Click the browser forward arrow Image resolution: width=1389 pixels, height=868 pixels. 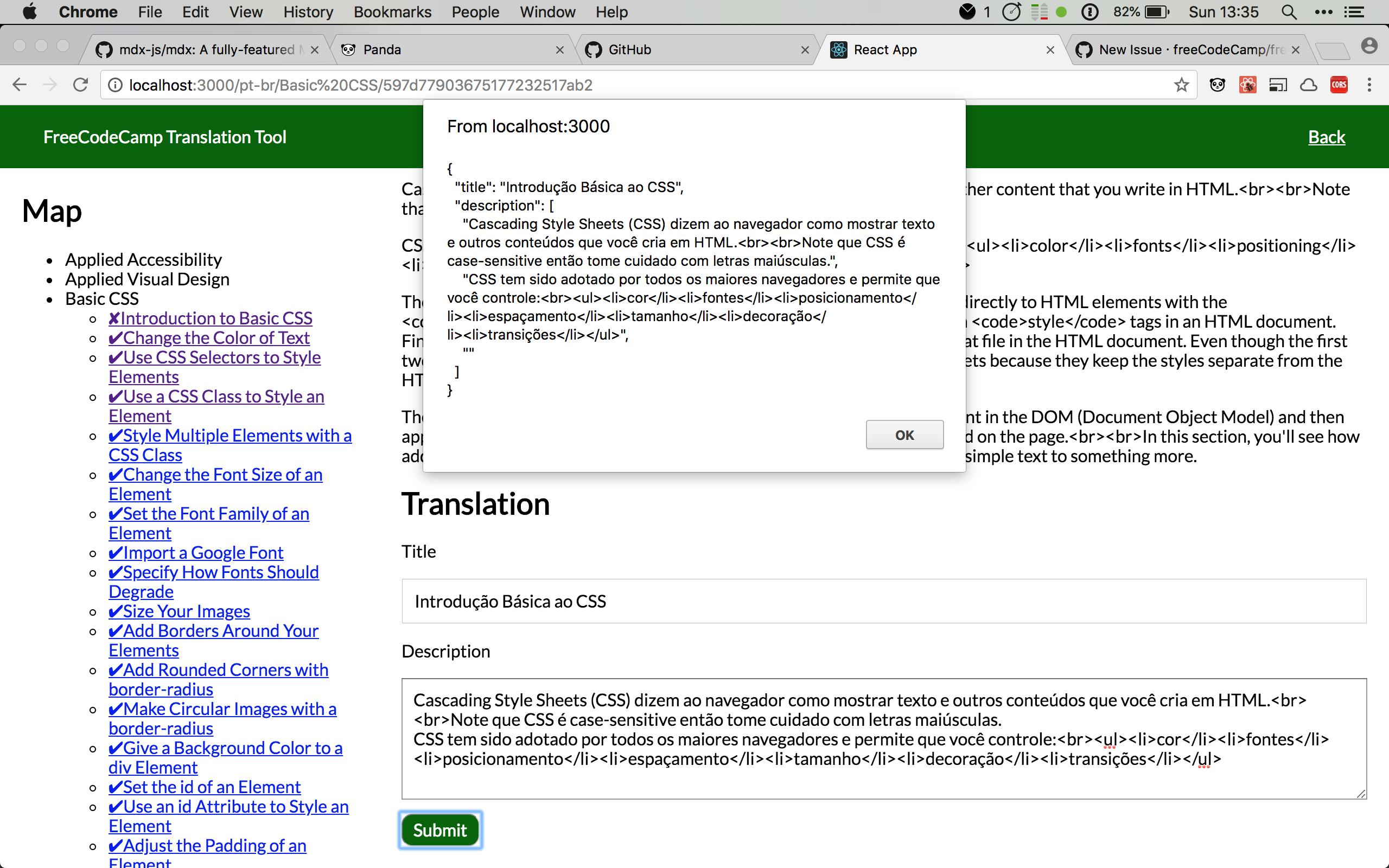coord(50,85)
